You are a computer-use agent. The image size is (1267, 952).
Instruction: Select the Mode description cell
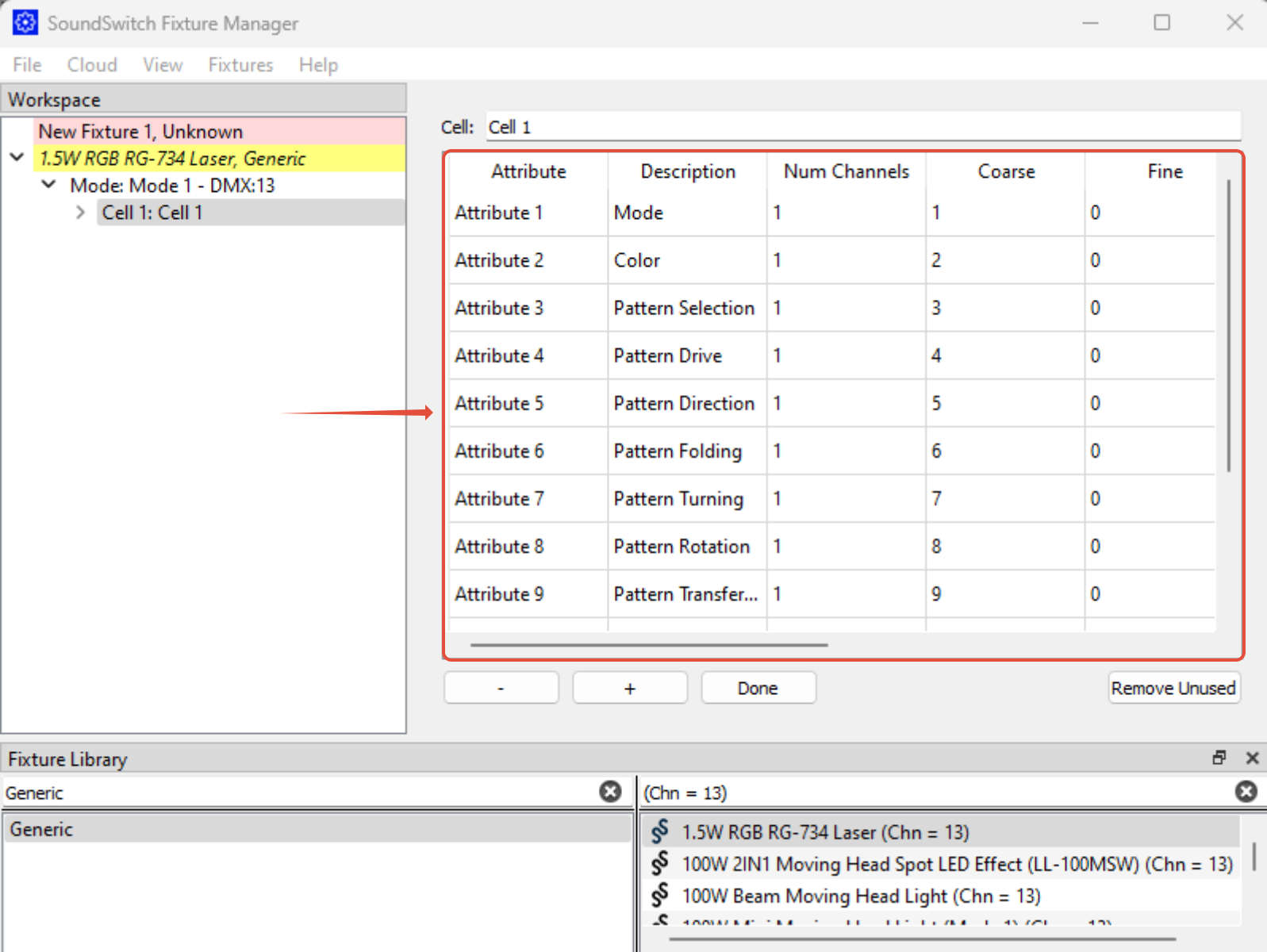pos(687,213)
